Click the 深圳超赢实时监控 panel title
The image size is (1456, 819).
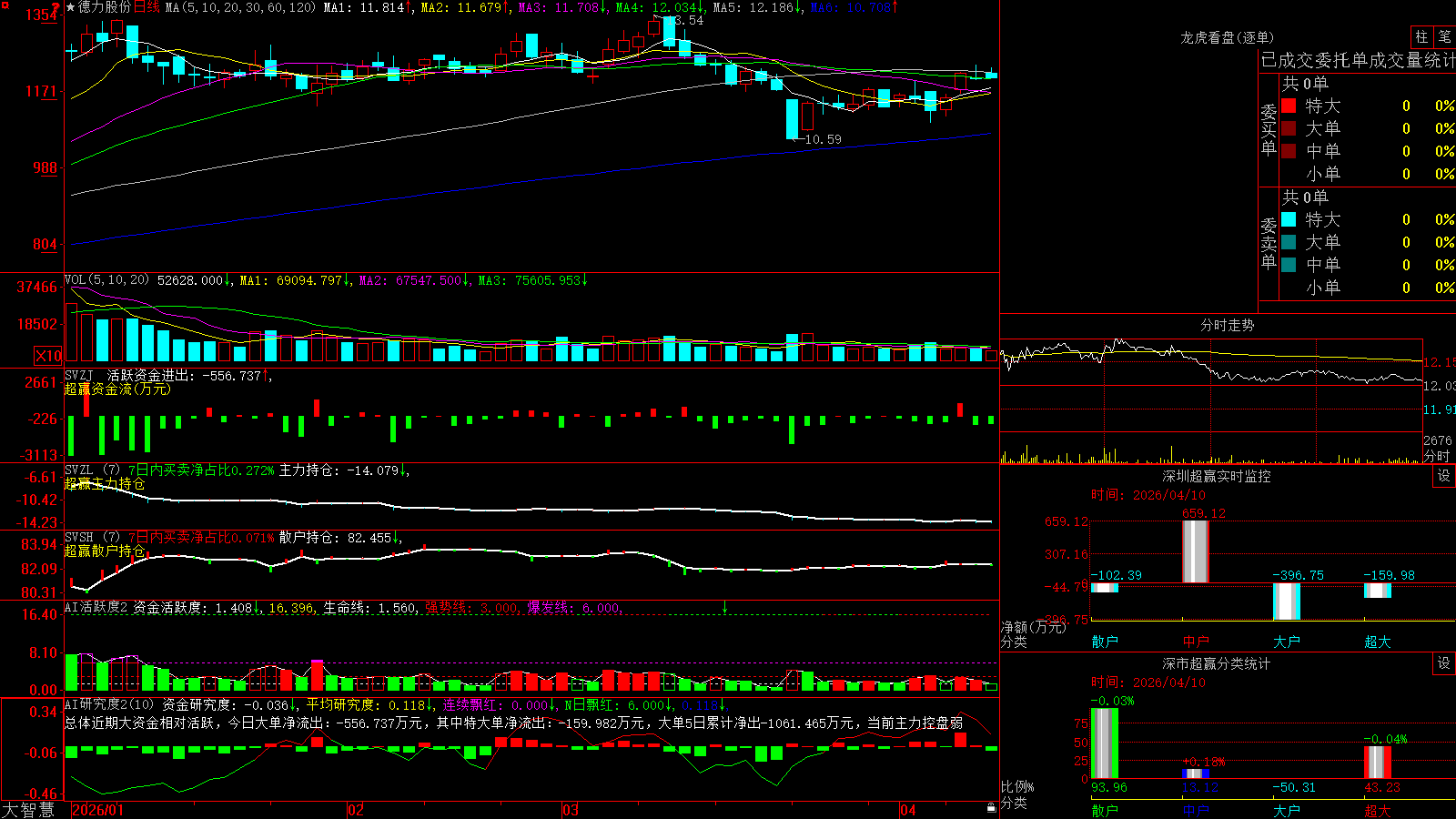click(1216, 476)
